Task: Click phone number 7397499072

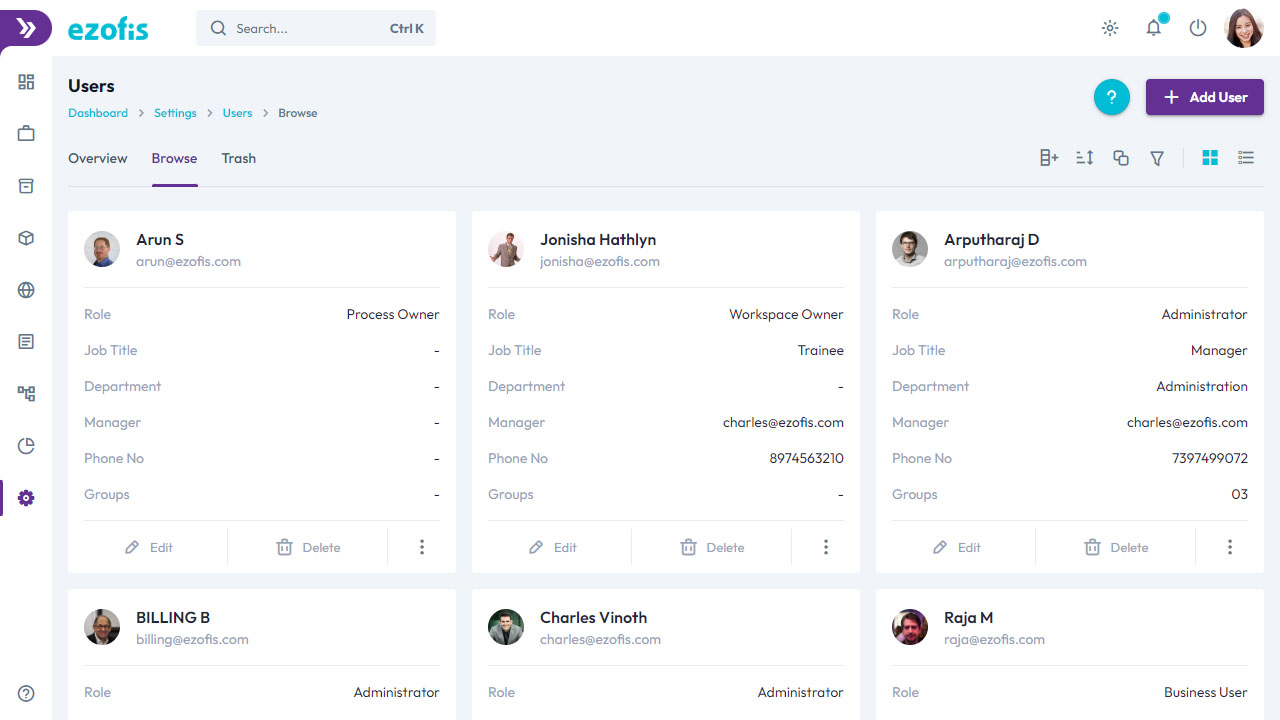Action: [x=1210, y=458]
